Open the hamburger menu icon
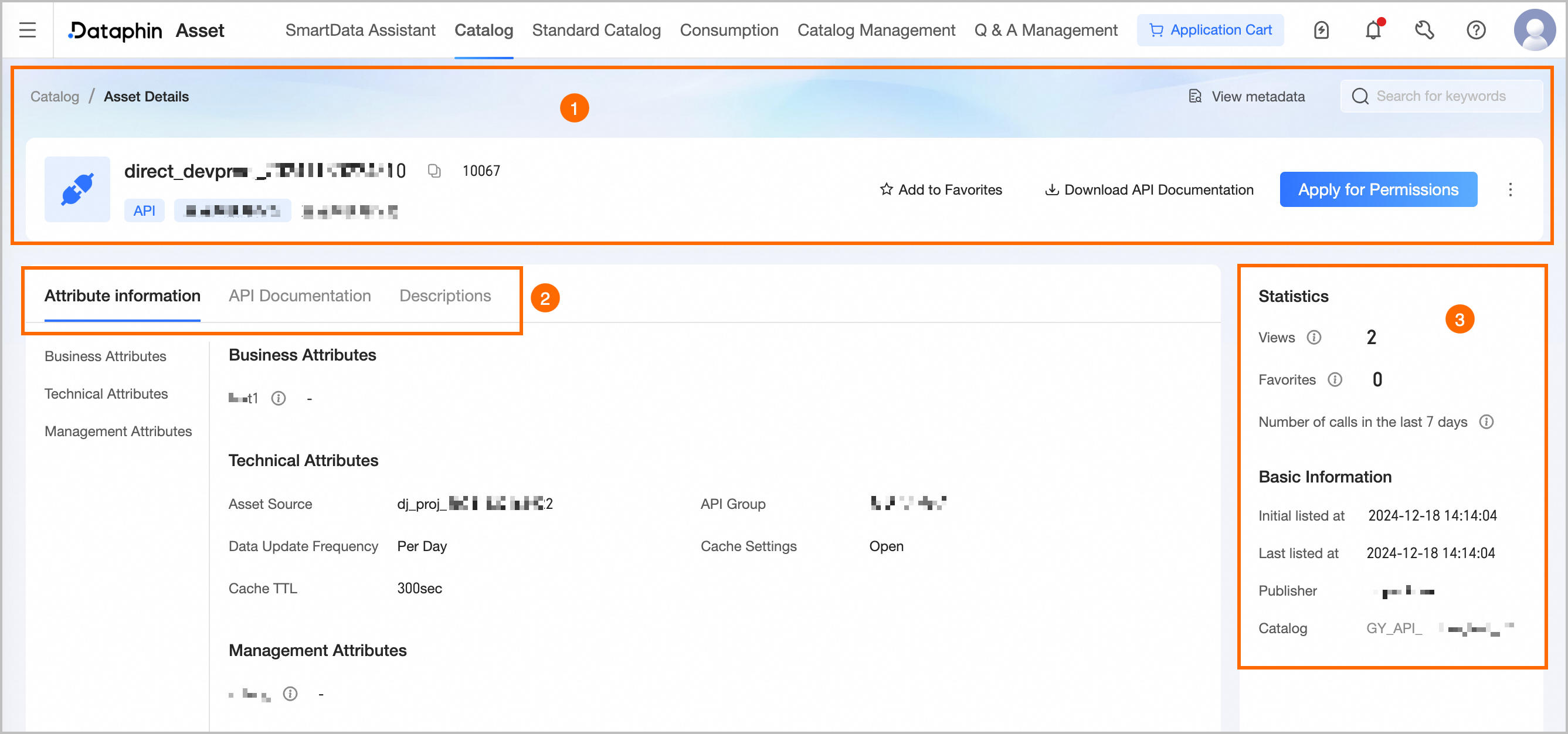This screenshot has width=1568, height=734. (28, 30)
